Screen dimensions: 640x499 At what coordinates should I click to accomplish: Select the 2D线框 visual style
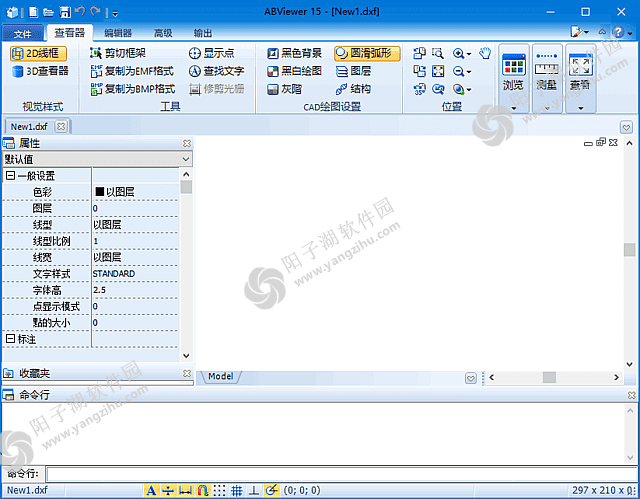click(38, 53)
